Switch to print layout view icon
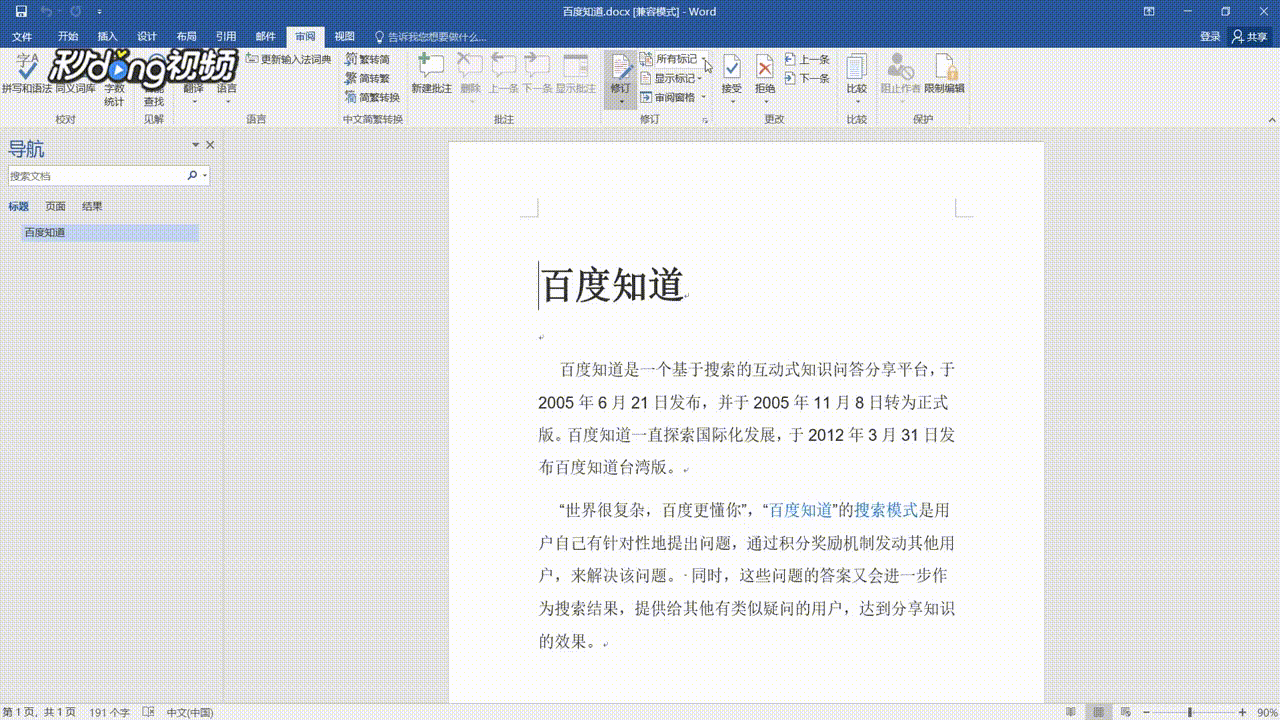 point(1098,712)
